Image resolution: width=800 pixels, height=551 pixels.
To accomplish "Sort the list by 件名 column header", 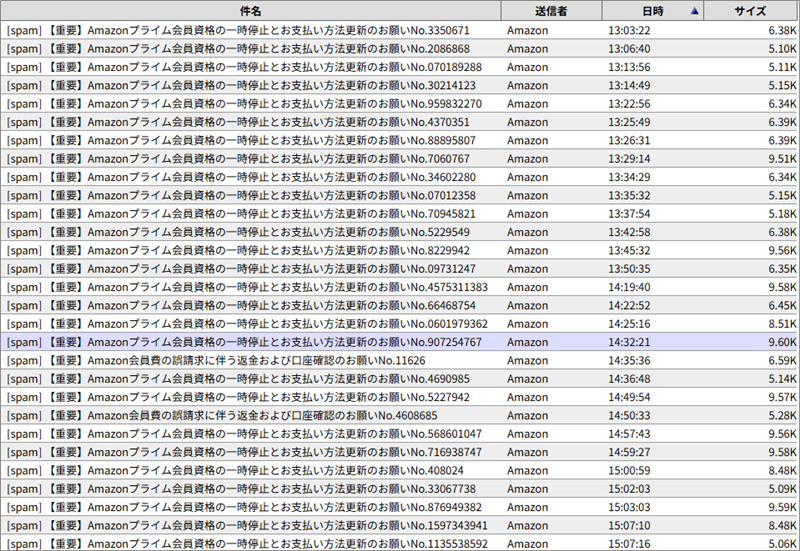I will (x=250, y=12).
